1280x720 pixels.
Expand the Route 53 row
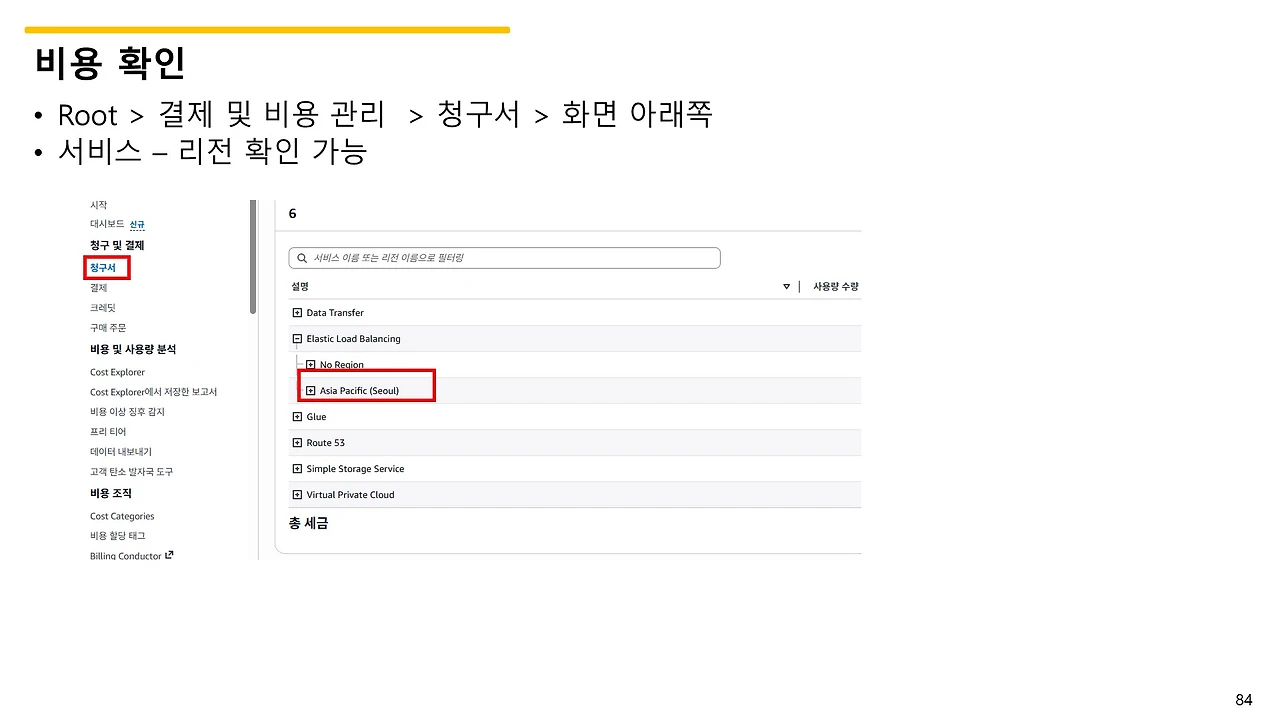coord(297,443)
